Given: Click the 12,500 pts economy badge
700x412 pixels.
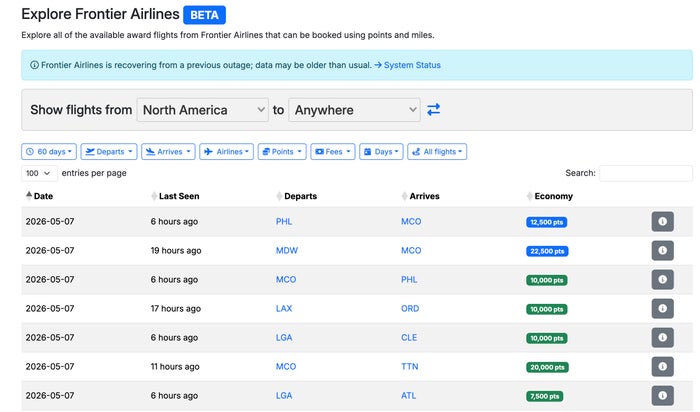Looking at the screenshot, I should click(x=546, y=222).
